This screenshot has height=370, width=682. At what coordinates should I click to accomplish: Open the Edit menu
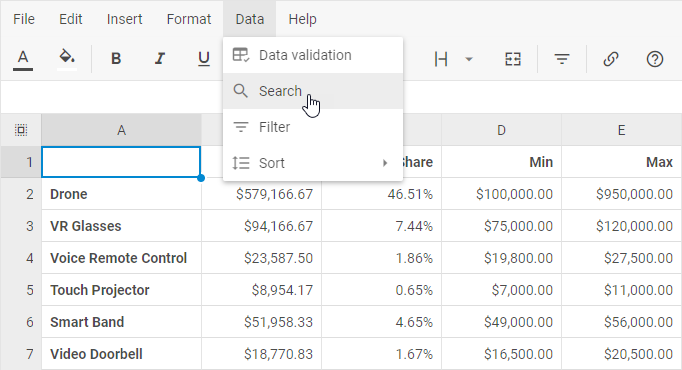pyautogui.click(x=70, y=19)
